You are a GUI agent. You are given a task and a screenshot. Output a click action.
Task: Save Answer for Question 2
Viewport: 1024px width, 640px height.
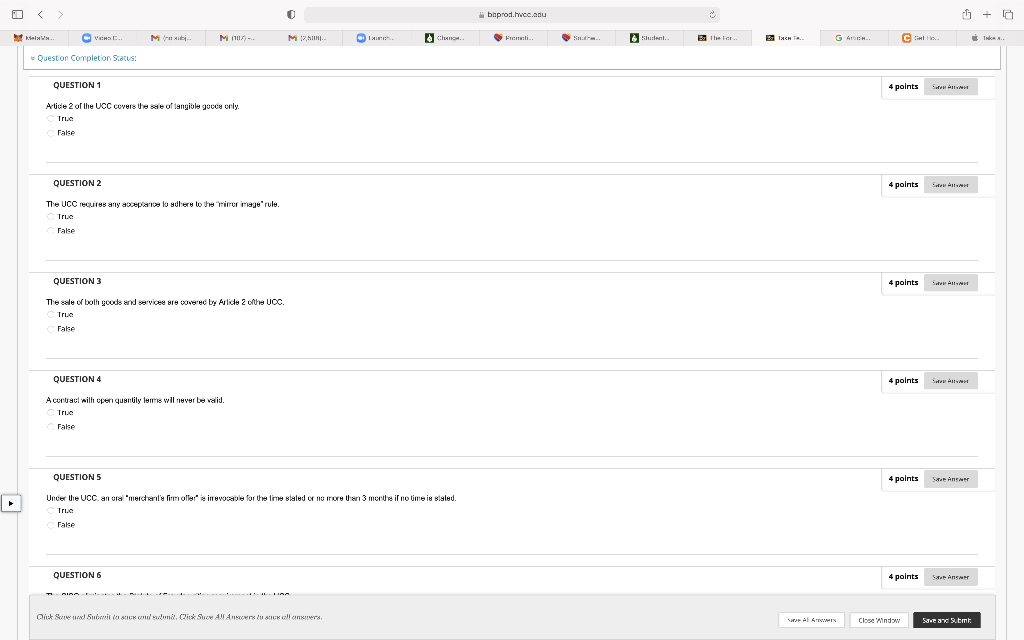click(950, 185)
